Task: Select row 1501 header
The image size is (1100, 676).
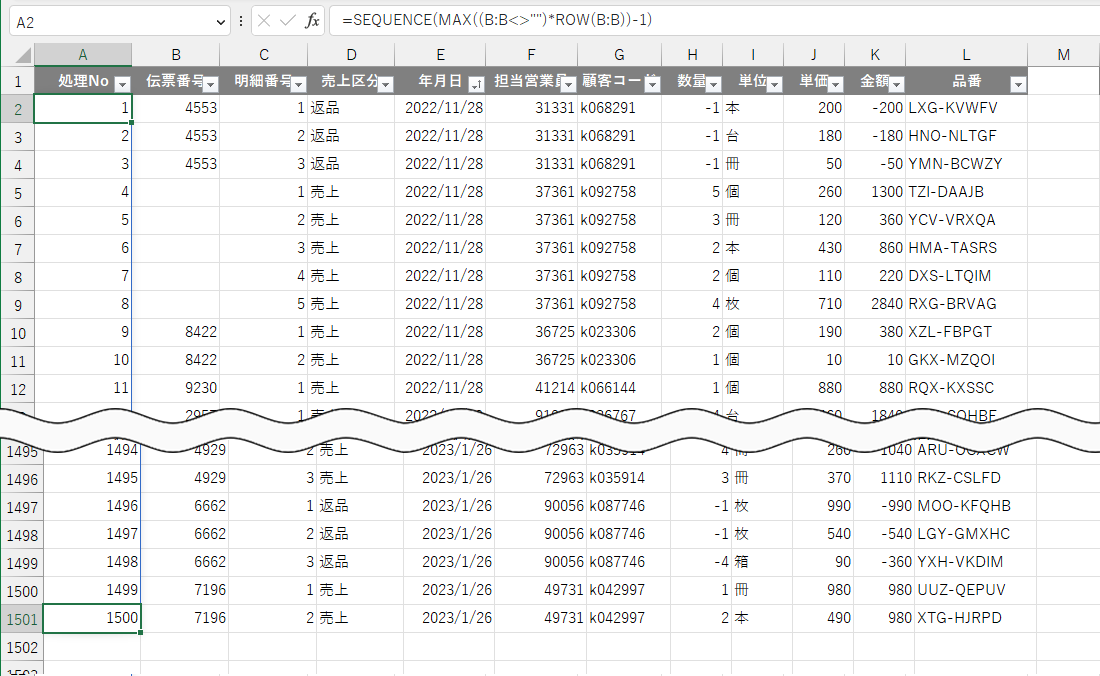Action: tap(22, 620)
